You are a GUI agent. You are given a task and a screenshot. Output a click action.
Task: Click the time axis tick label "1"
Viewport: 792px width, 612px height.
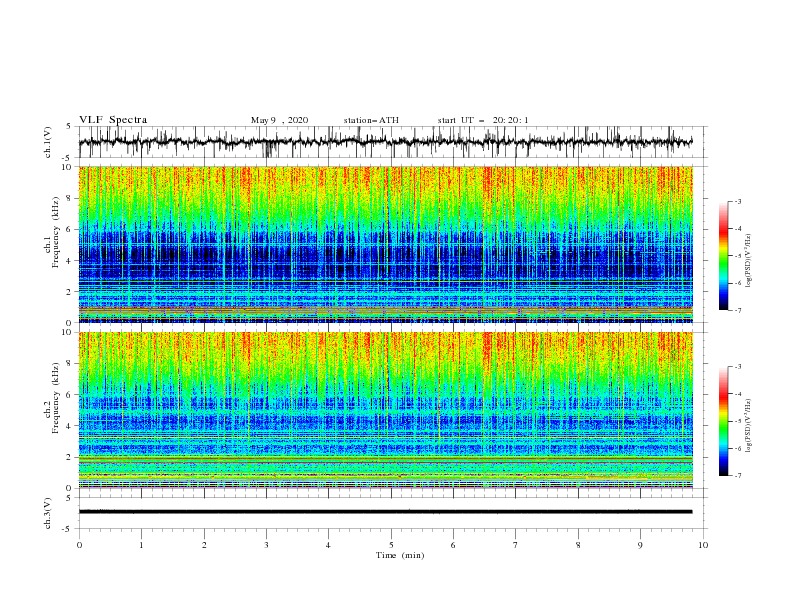click(141, 545)
